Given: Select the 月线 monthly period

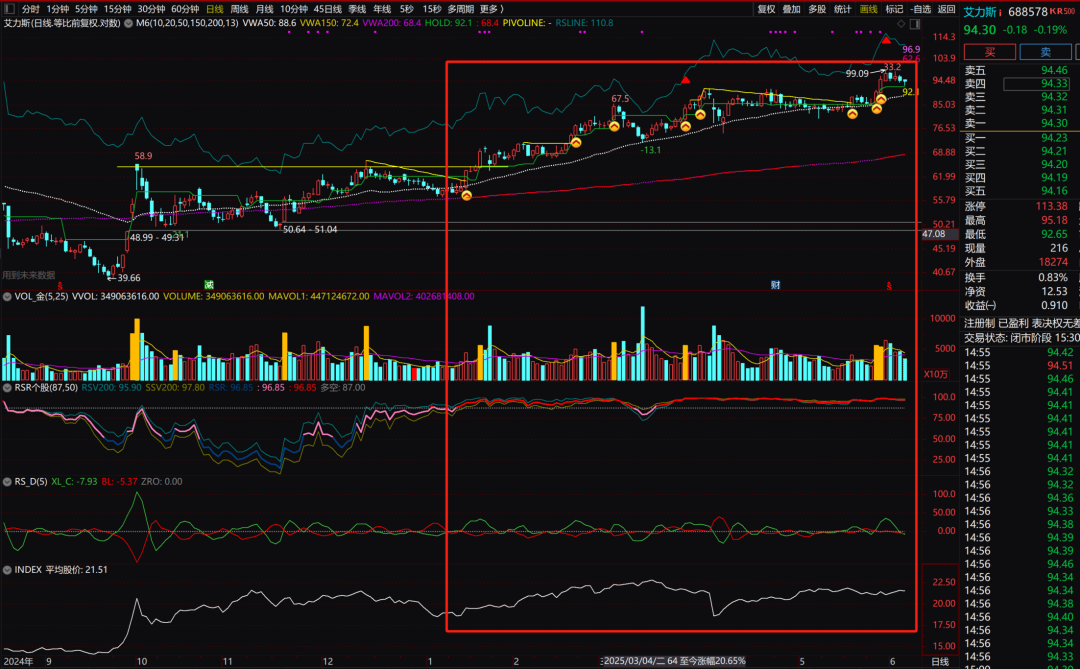Looking at the screenshot, I should point(264,9).
